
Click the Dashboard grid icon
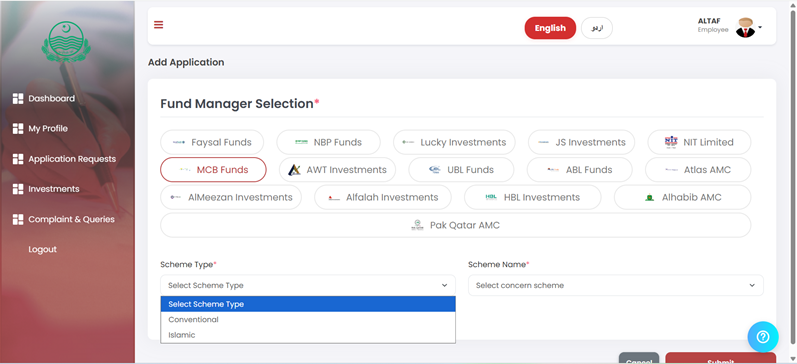click(x=18, y=99)
